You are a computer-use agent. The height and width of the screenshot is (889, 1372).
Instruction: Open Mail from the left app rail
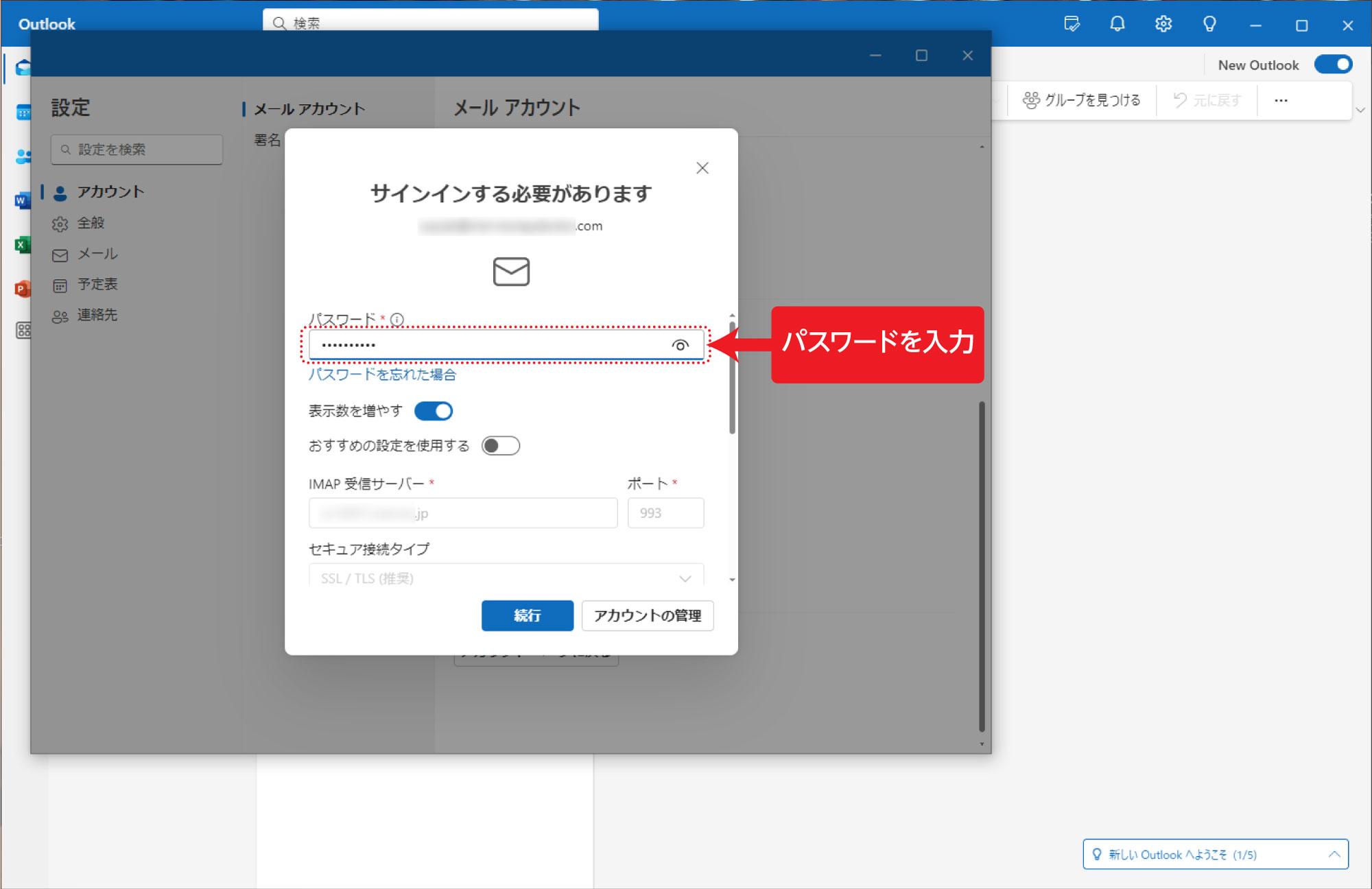pos(23,67)
